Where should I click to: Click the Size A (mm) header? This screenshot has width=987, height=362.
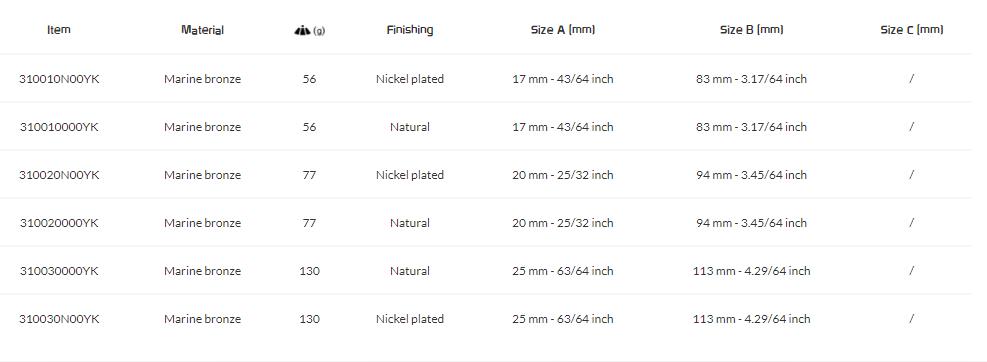click(x=563, y=30)
